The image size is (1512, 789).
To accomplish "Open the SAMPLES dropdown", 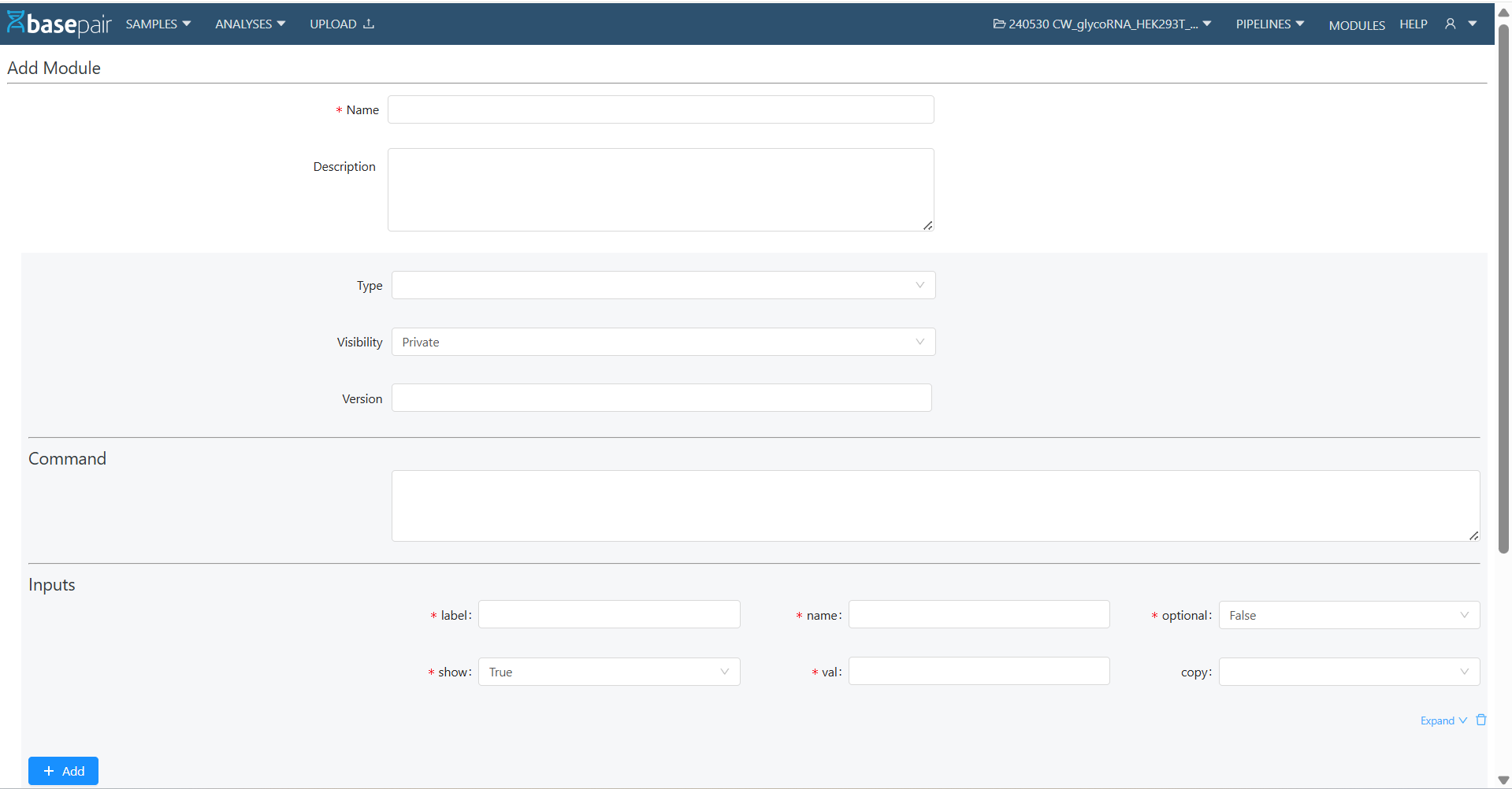I will [x=157, y=24].
